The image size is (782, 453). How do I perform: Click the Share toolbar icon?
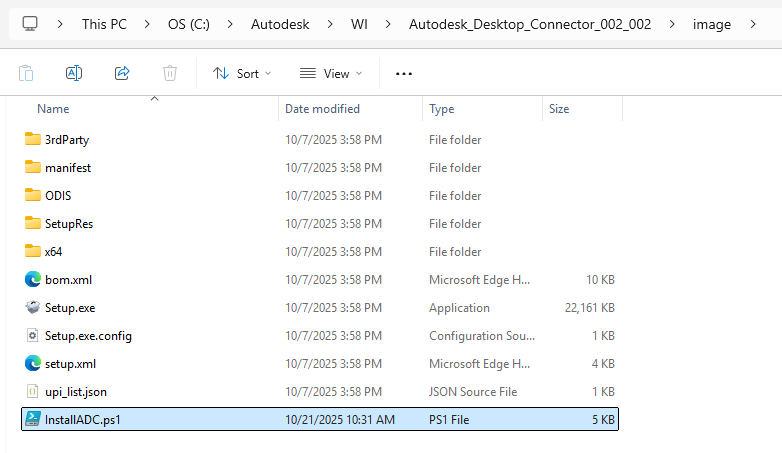[x=122, y=73]
